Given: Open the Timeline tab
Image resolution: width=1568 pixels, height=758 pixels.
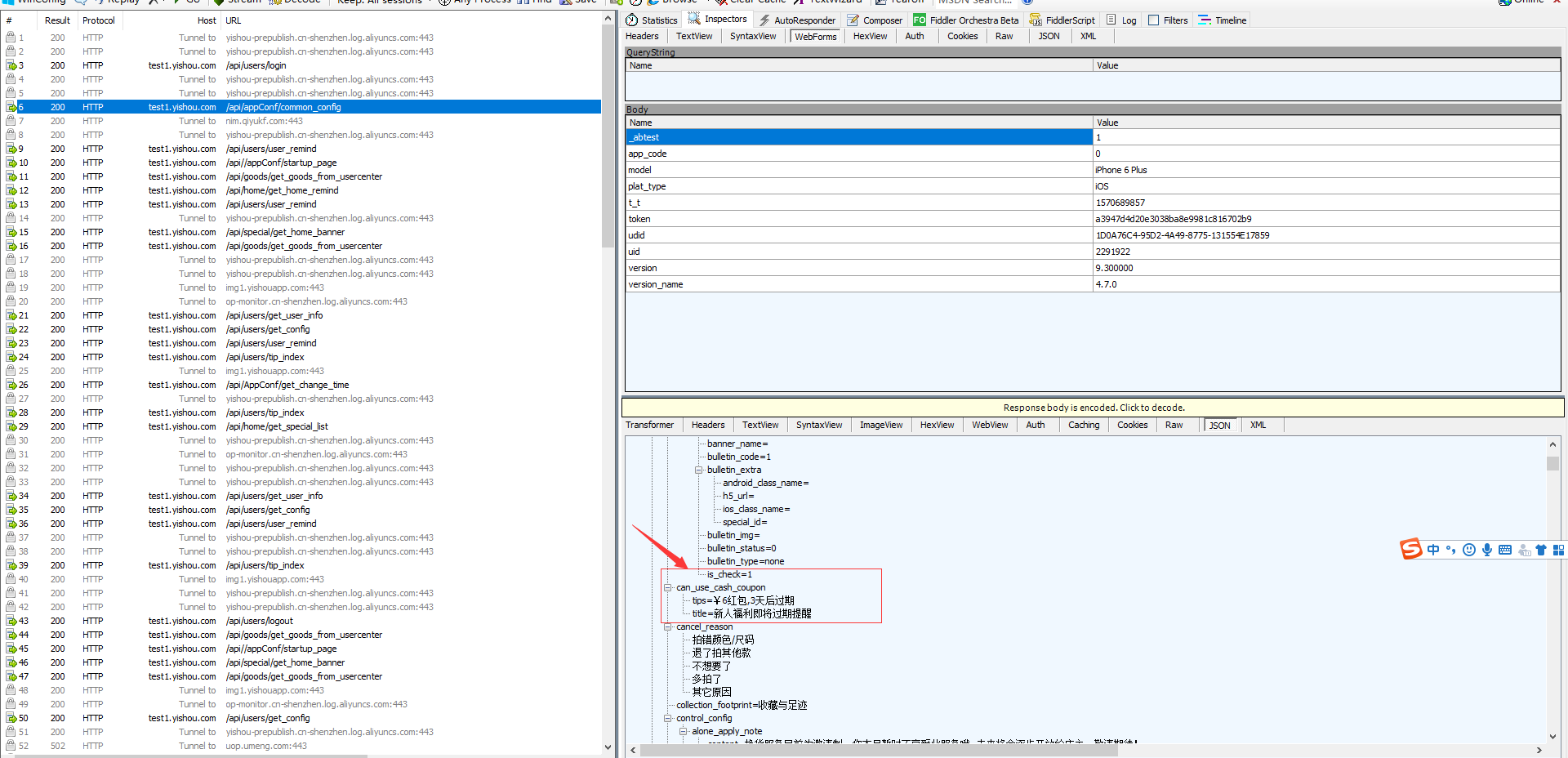Looking at the screenshot, I should 1223,20.
